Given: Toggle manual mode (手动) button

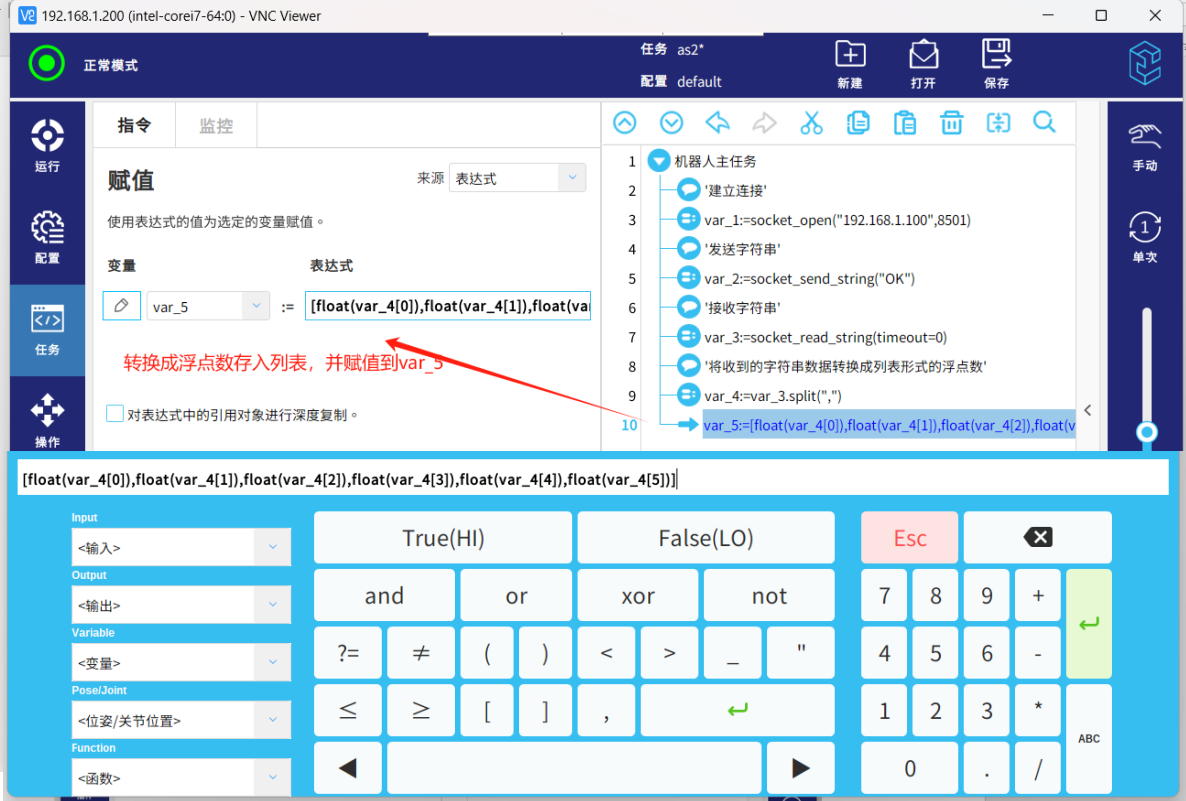Looking at the screenshot, I should 1145,147.
